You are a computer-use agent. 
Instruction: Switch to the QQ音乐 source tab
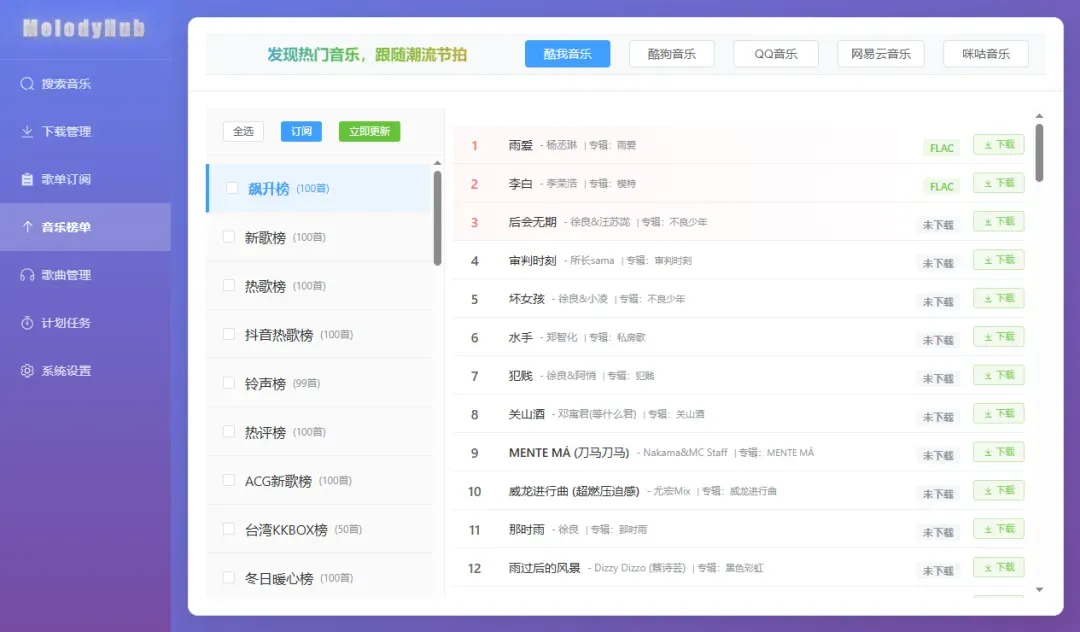[x=775, y=54]
